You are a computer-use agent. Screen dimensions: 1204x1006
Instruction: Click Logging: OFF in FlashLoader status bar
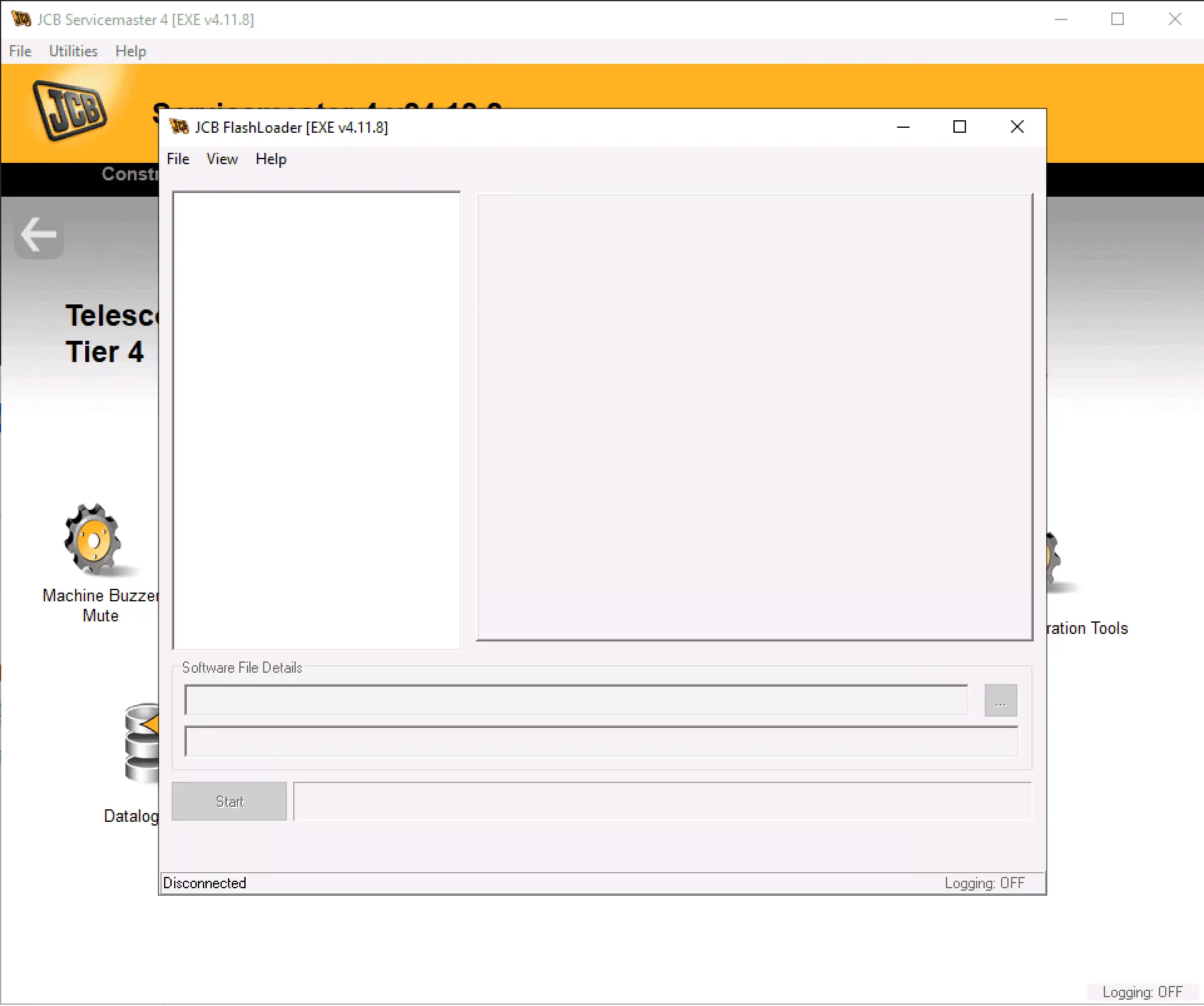click(x=985, y=883)
